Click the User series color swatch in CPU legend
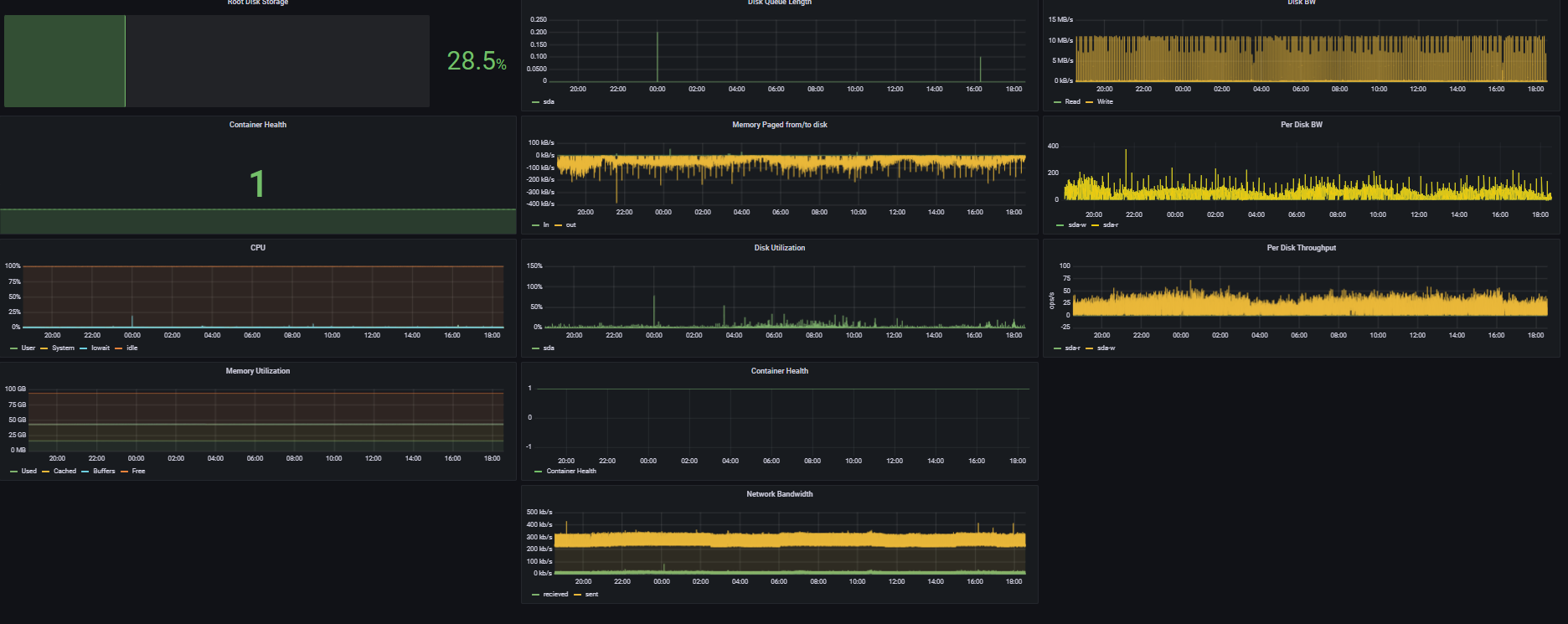Image resolution: width=1568 pixels, height=624 pixels. (x=13, y=348)
